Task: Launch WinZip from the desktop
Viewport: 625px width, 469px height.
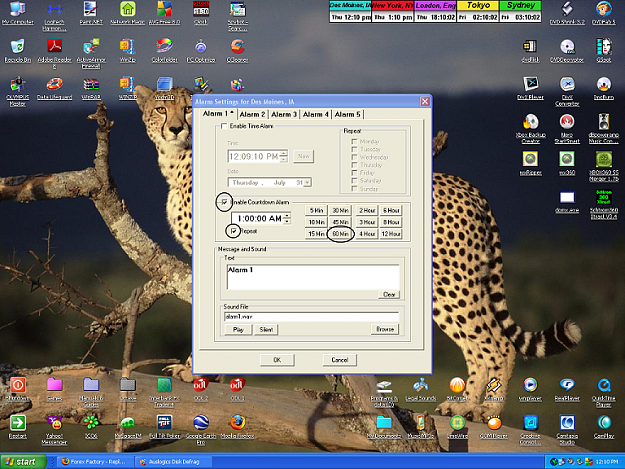Action: [128, 51]
